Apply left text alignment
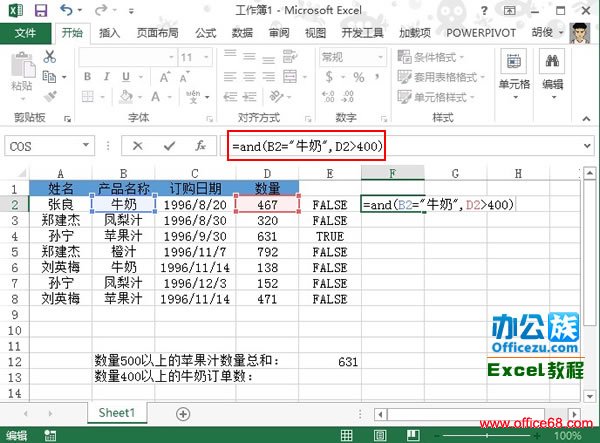Viewport: 600px width, 443px height. click(x=230, y=77)
